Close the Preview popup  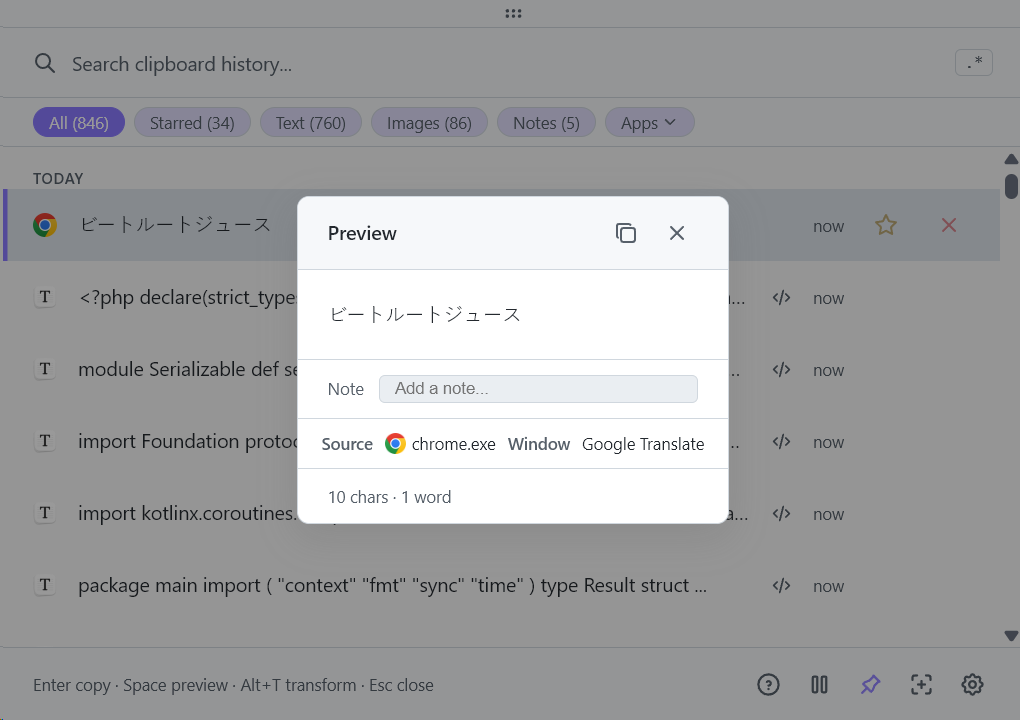coord(677,233)
